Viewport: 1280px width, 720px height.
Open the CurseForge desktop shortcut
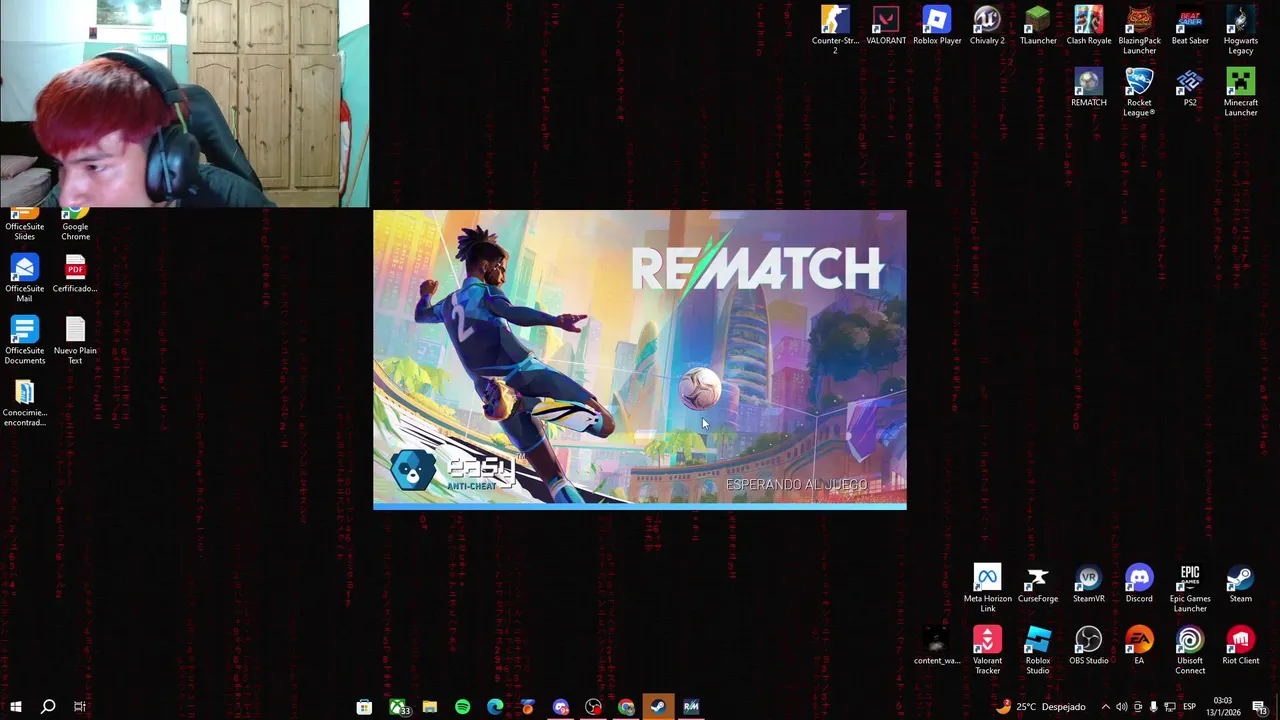coord(1038,584)
